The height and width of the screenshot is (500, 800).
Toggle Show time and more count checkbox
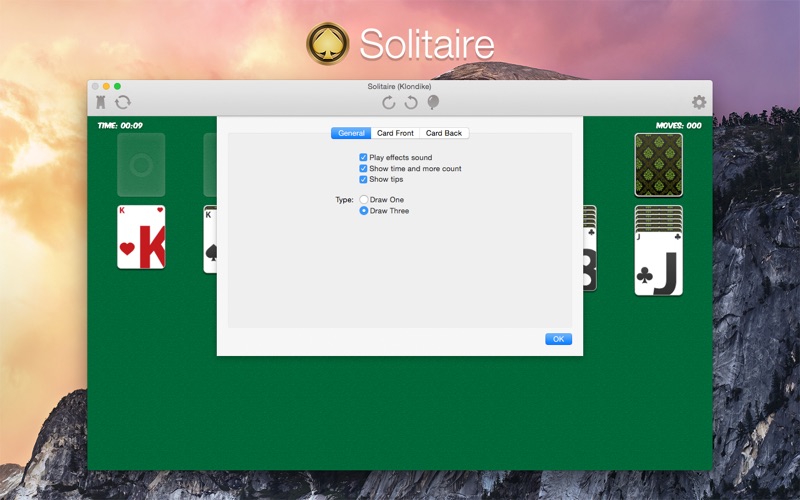point(363,168)
